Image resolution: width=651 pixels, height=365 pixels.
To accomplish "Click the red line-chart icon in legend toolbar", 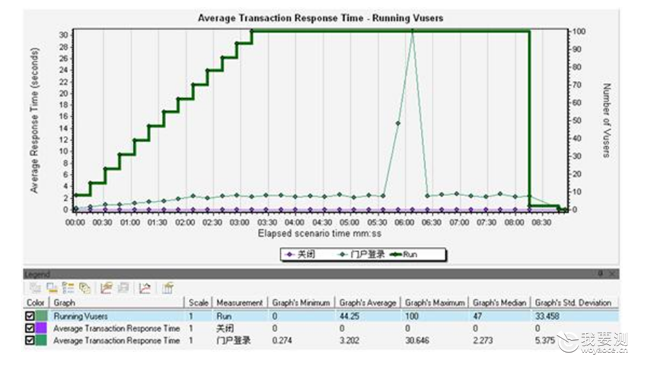I will 145,288.
